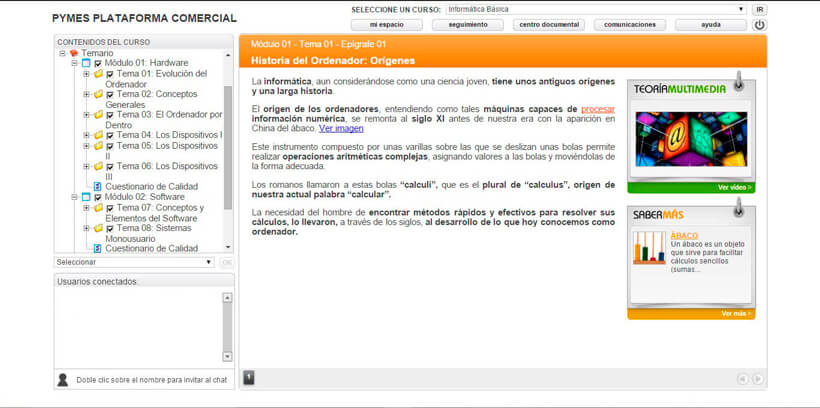This screenshot has height=408, width=820.
Task: Toggle Tema 06 Los Dispositivos III checkbox
Action: [110, 167]
